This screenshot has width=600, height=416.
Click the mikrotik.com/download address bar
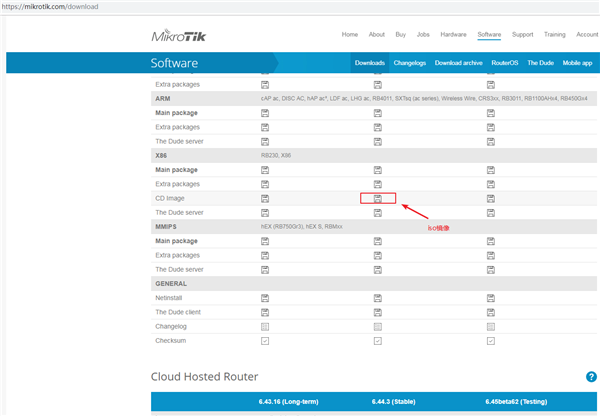pos(300,7)
